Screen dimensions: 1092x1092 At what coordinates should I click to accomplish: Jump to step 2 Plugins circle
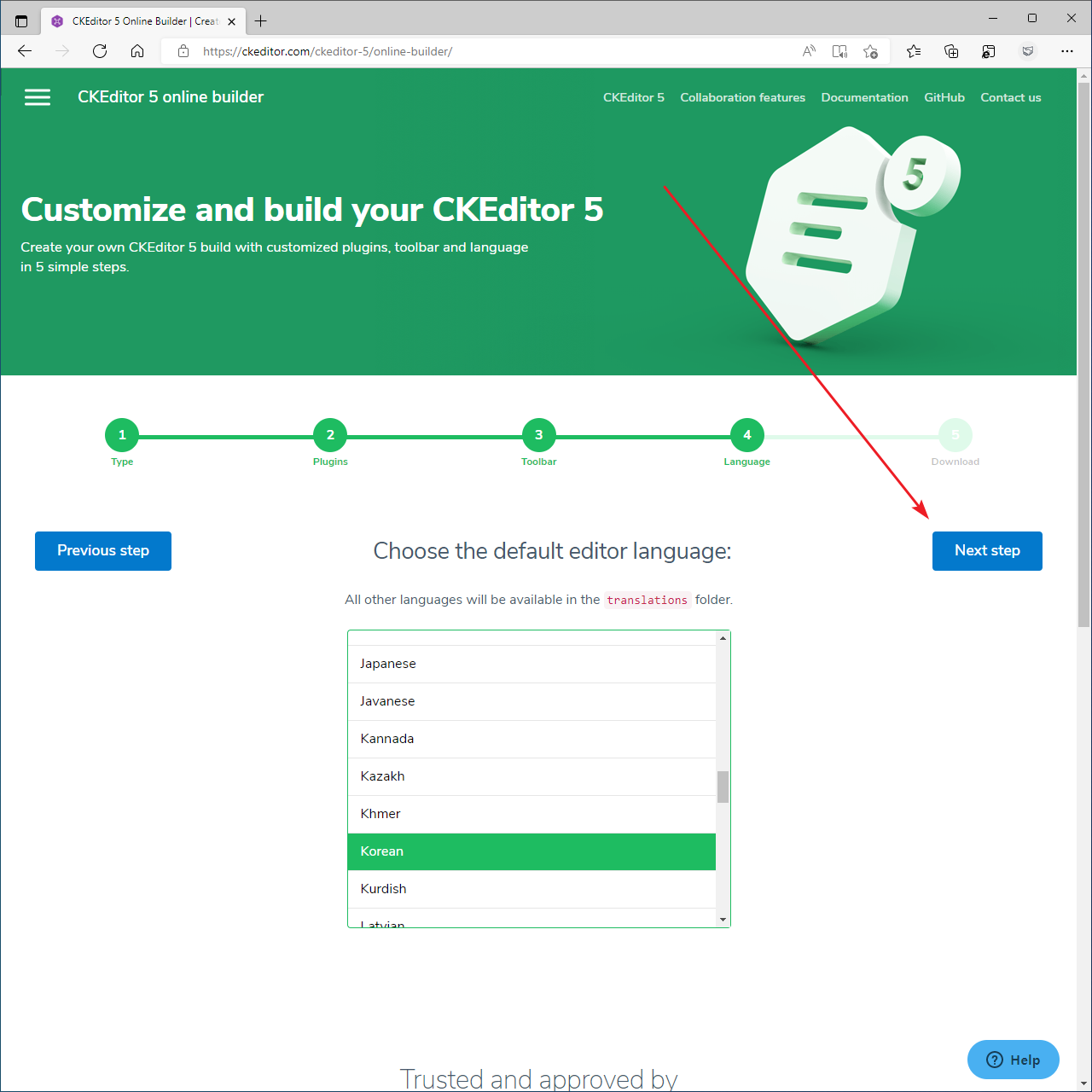330,435
